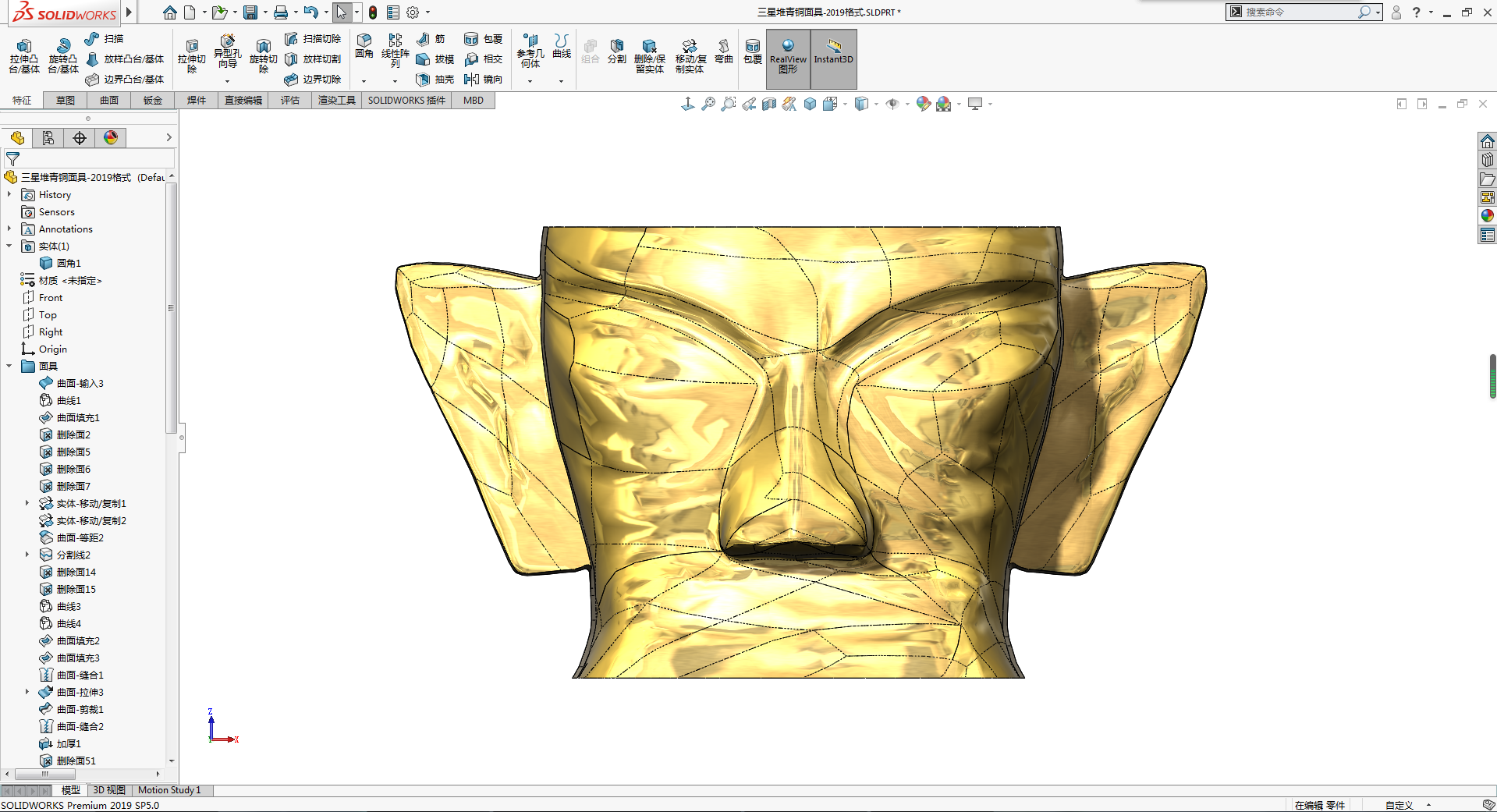Open the 曲线 curves dropdown
The height and width of the screenshot is (812, 1497).
pos(561,81)
